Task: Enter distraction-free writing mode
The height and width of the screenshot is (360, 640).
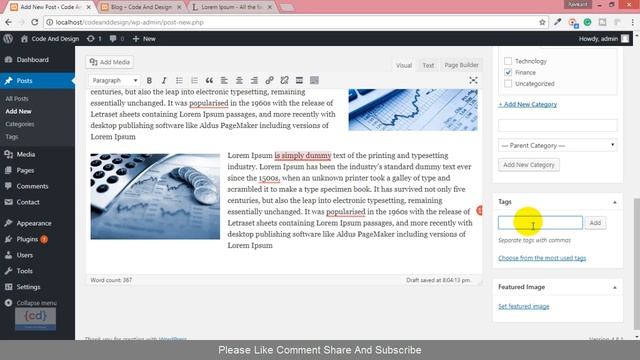Action: tap(473, 80)
